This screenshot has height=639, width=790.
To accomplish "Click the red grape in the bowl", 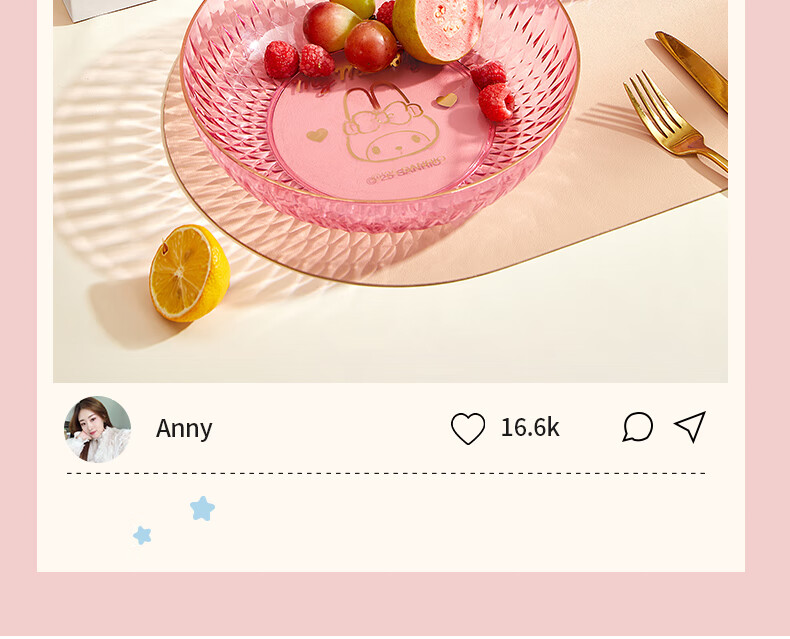I will tap(370, 46).
